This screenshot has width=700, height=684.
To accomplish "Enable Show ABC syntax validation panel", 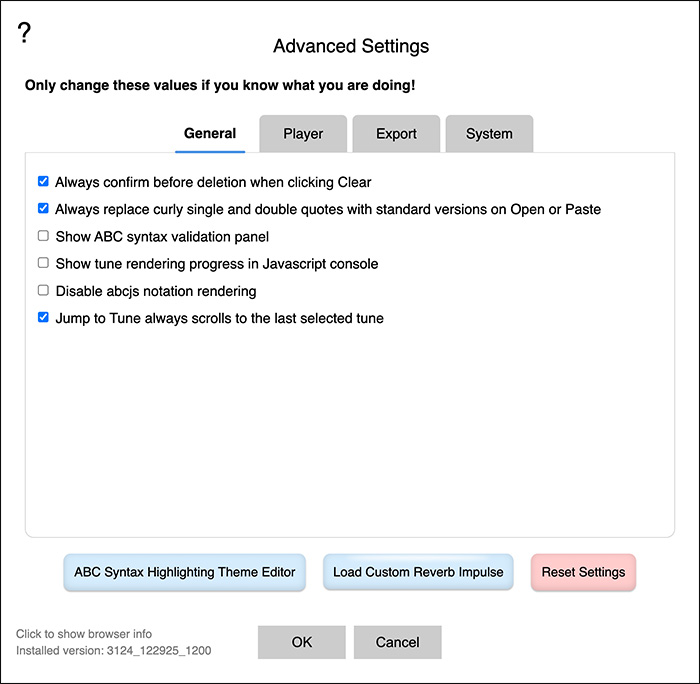I will (43, 237).
